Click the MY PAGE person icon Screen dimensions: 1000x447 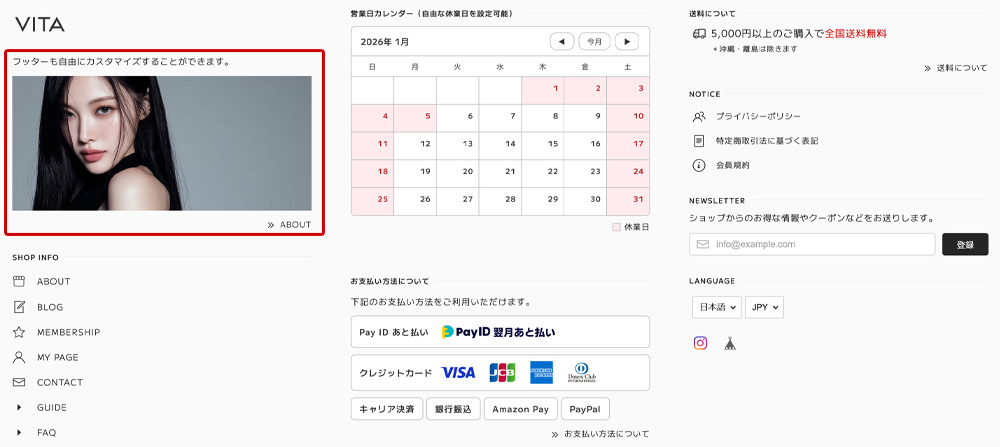click(x=19, y=357)
